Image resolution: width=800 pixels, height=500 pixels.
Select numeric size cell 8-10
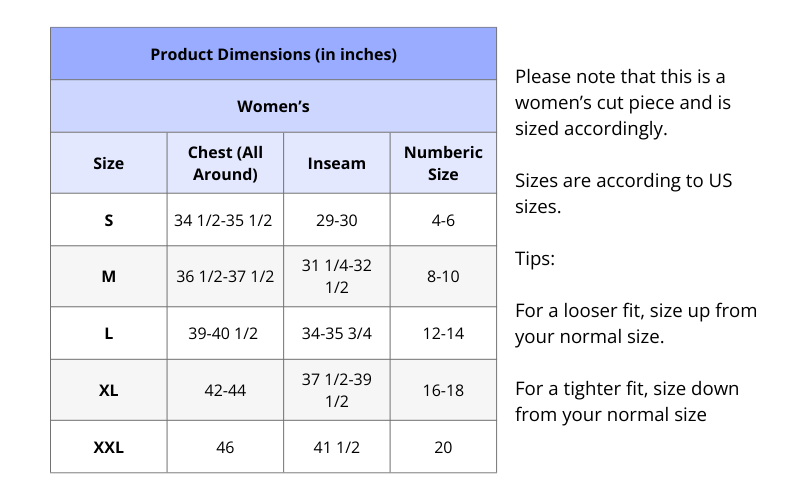click(x=443, y=276)
